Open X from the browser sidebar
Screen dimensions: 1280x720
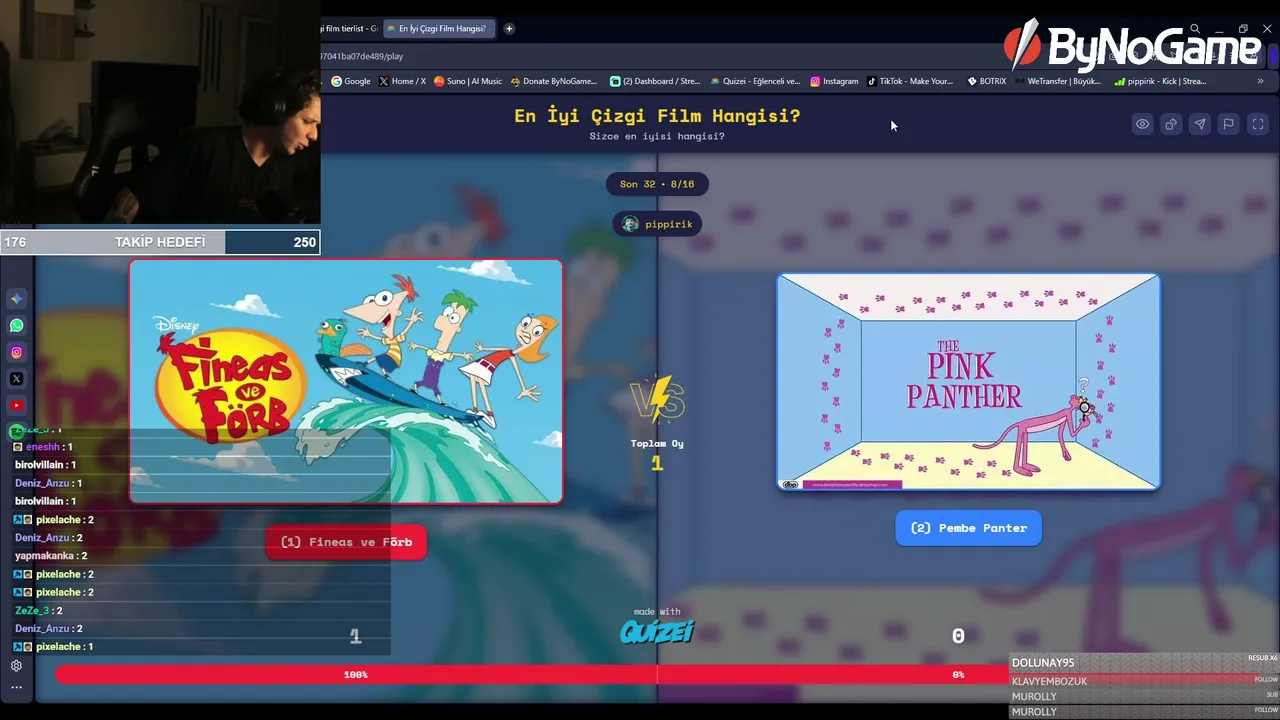pos(17,379)
